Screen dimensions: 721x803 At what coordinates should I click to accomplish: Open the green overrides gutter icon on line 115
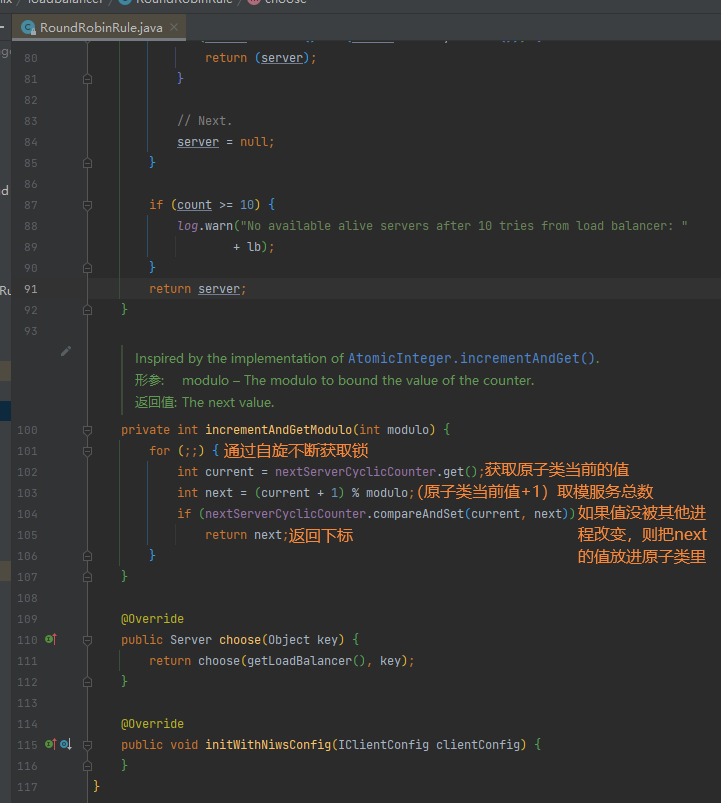tap(51, 744)
